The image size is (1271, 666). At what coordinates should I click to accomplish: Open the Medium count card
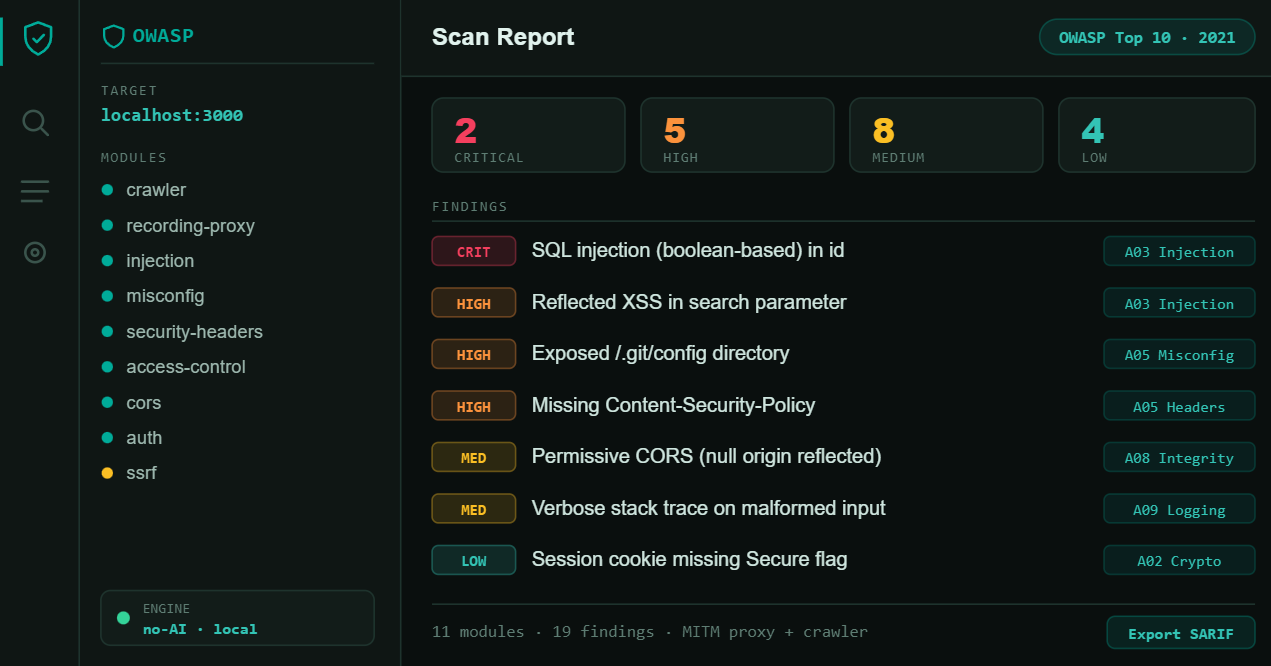(x=946, y=135)
